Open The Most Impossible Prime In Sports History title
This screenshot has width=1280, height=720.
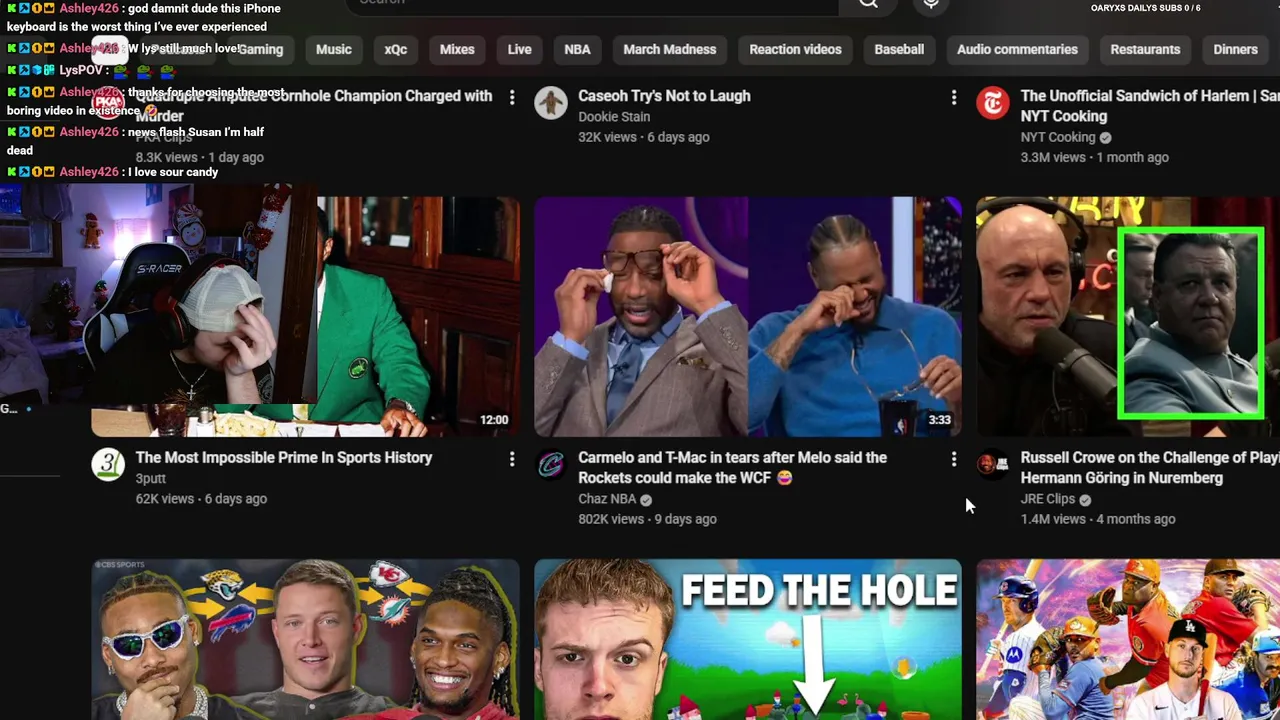[x=284, y=458]
